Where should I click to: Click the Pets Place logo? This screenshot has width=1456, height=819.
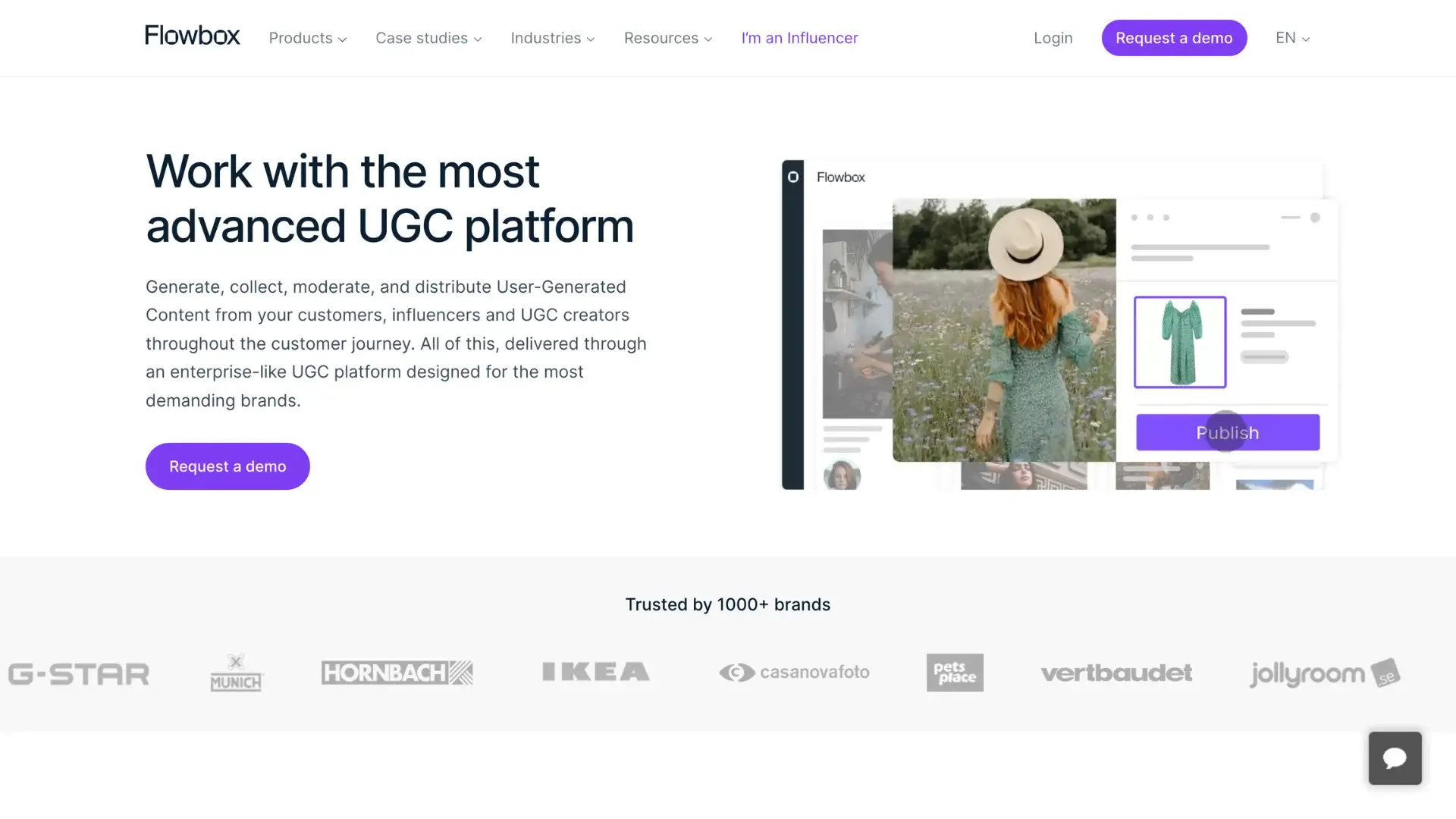[955, 672]
